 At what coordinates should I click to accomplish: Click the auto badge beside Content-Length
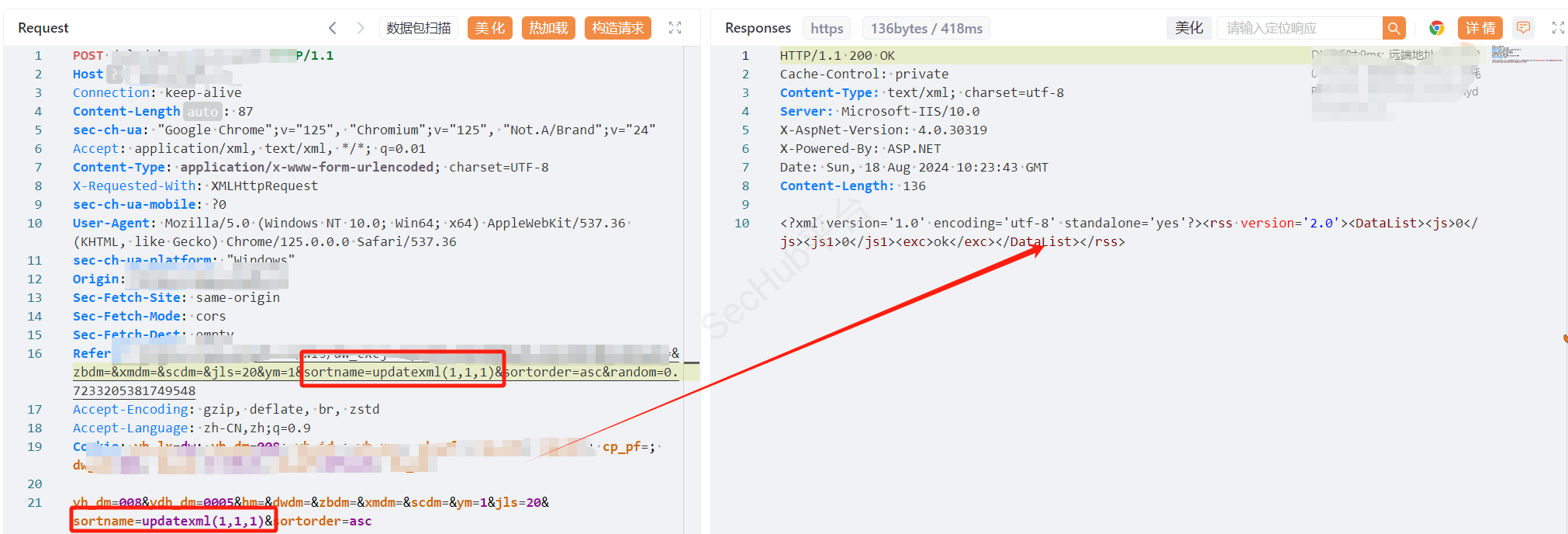pos(202,112)
